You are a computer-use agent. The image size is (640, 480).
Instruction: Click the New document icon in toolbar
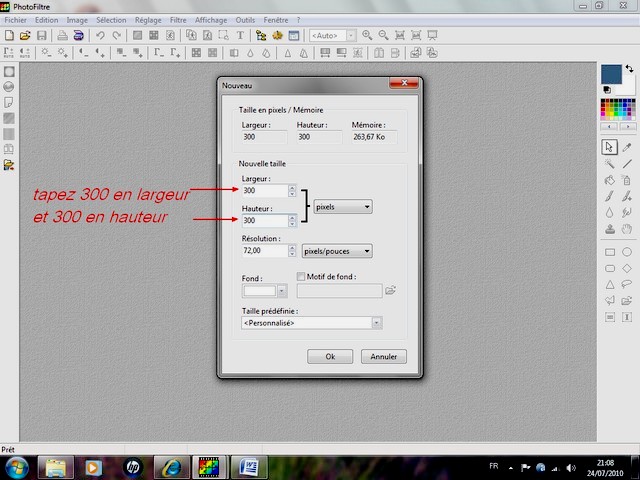[9, 36]
